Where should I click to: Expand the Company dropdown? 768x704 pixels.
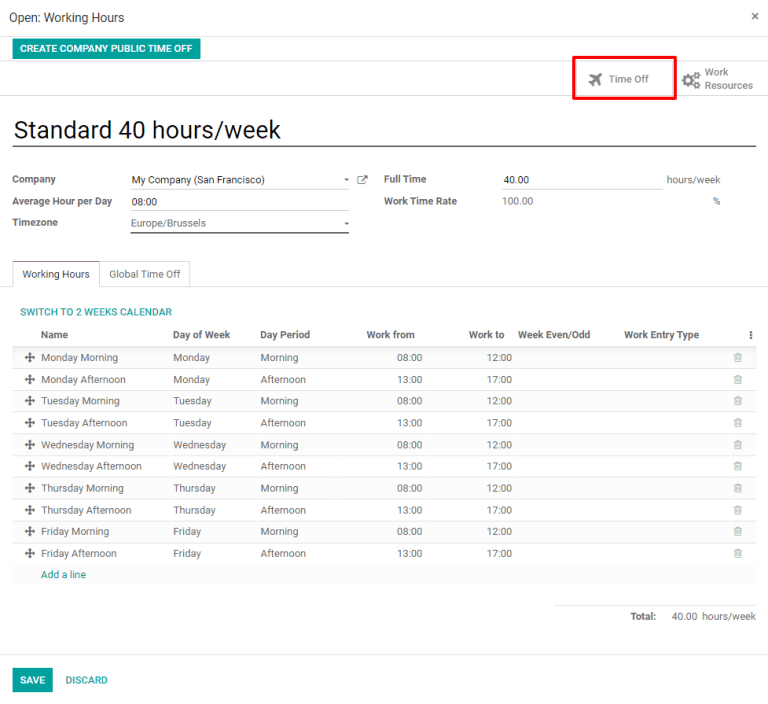tap(346, 180)
